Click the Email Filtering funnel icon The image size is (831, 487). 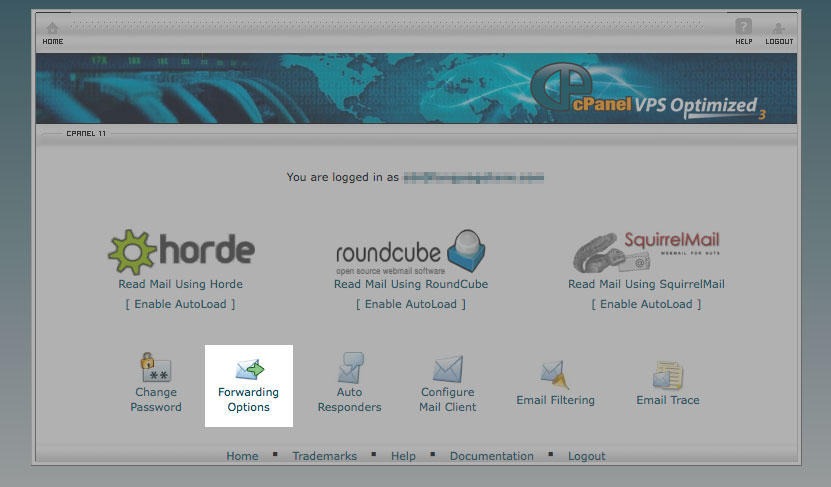click(x=554, y=374)
